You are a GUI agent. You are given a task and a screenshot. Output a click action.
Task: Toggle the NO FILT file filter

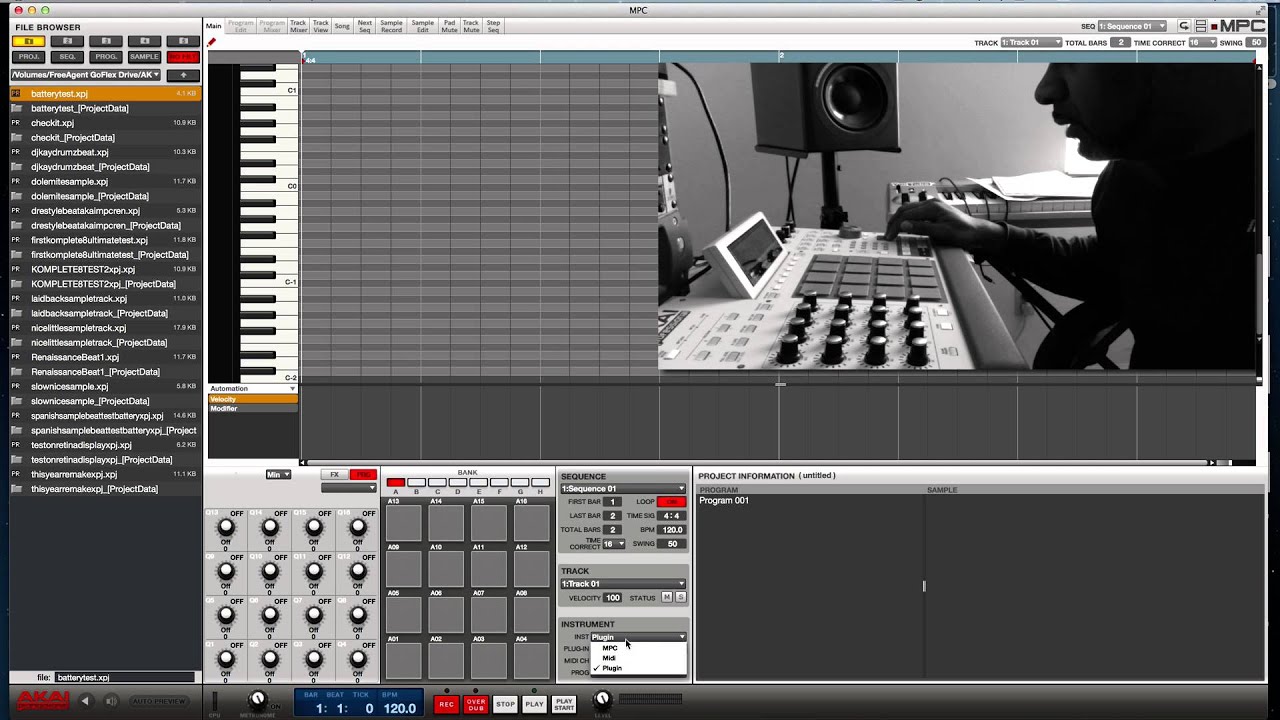click(x=183, y=57)
